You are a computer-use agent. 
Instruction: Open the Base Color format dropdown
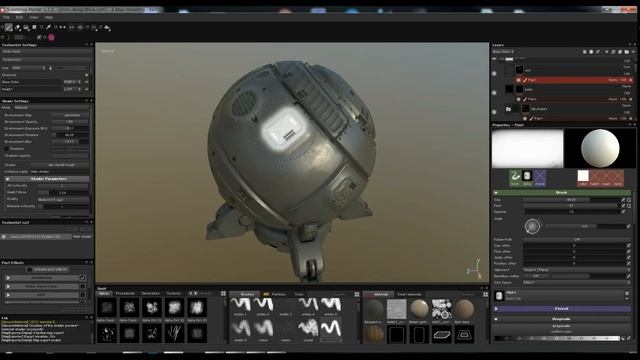[71, 82]
